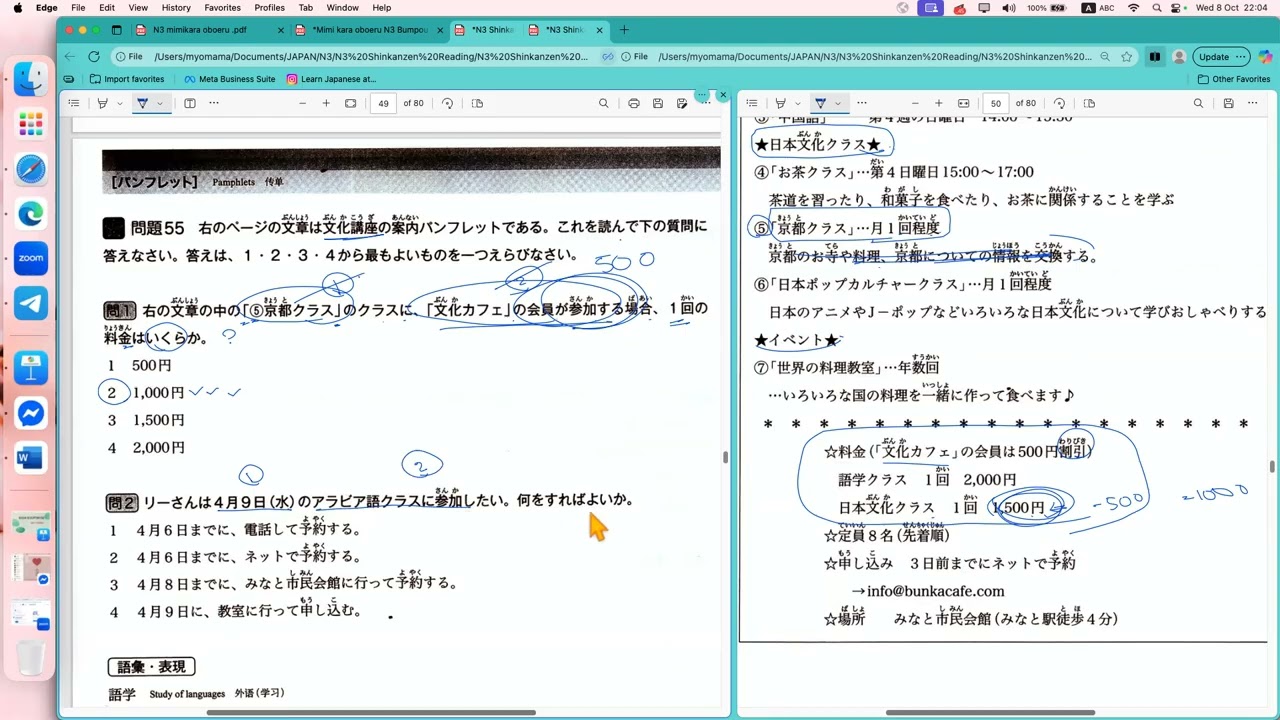Screen dimensions: 1280x720
Task: Click the left PDF vertical scrollbar
Action: [x=725, y=458]
